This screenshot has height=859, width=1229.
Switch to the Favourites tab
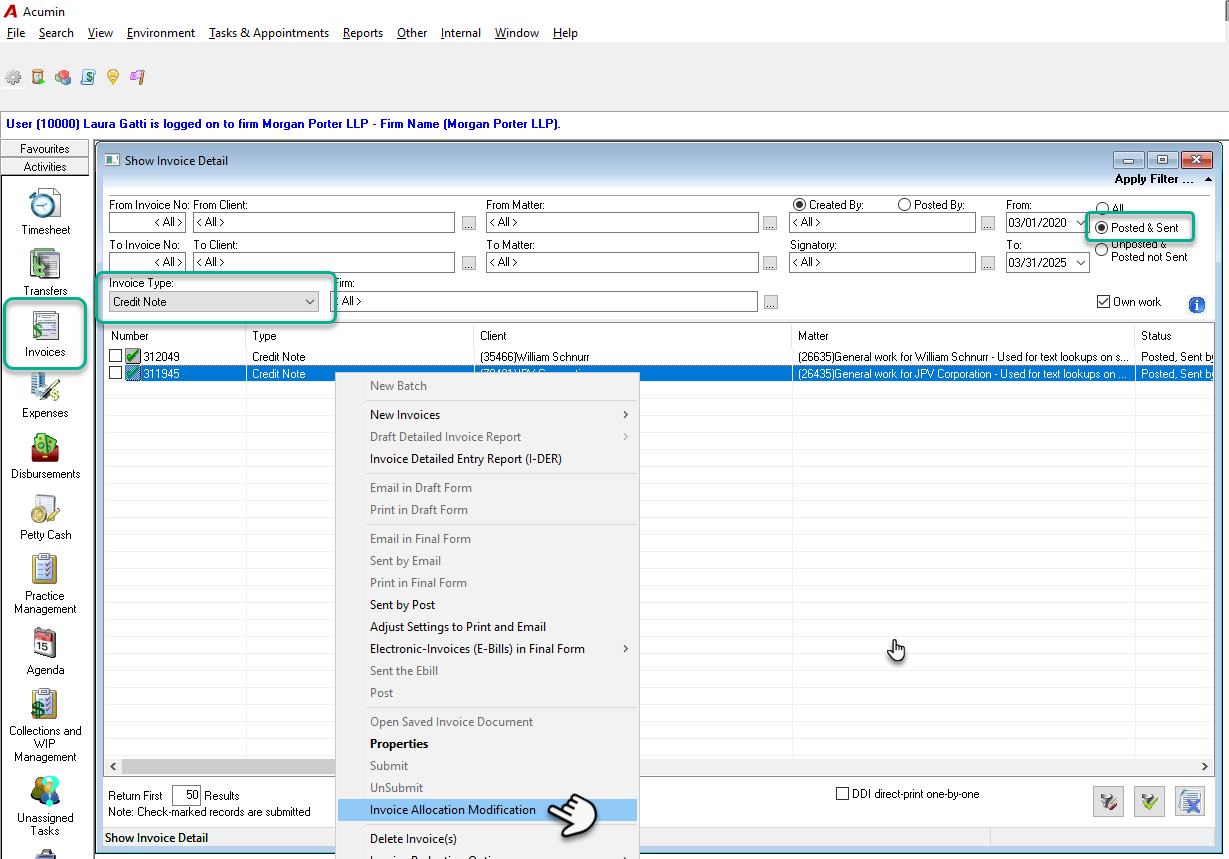point(45,149)
